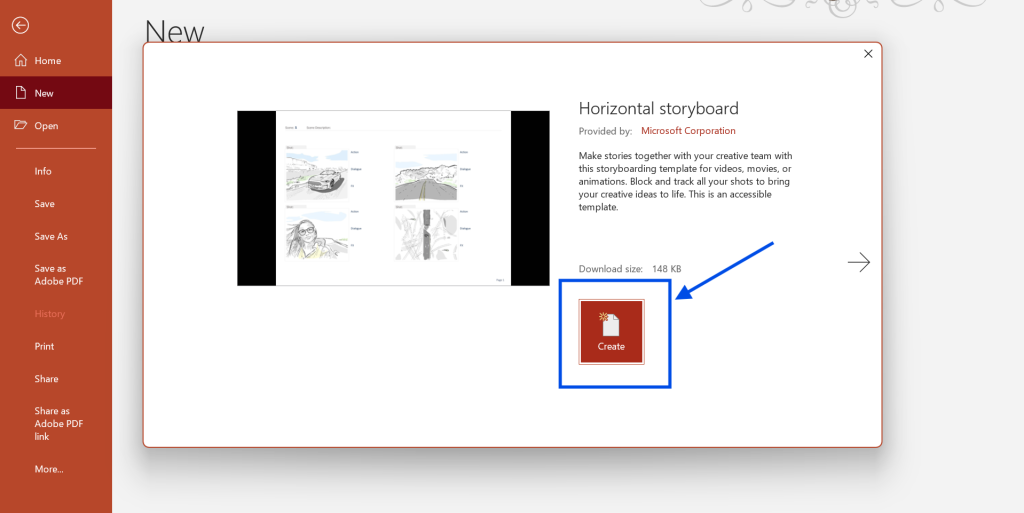This screenshot has height=513, width=1024.
Task: Choose Save in the sidebar
Action: click(x=44, y=204)
